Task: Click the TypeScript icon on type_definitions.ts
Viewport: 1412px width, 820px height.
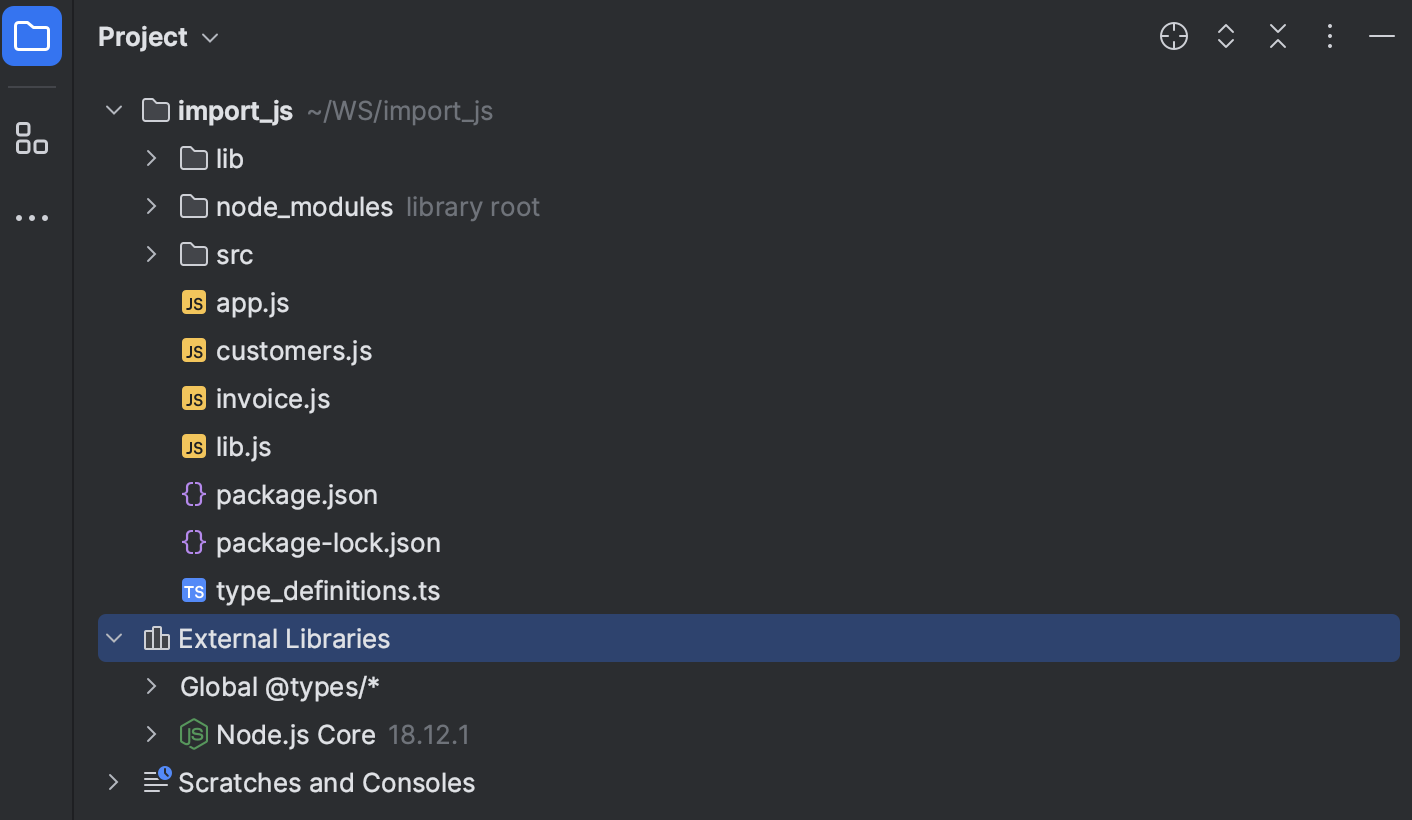Action: pyautogui.click(x=193, y=590)
